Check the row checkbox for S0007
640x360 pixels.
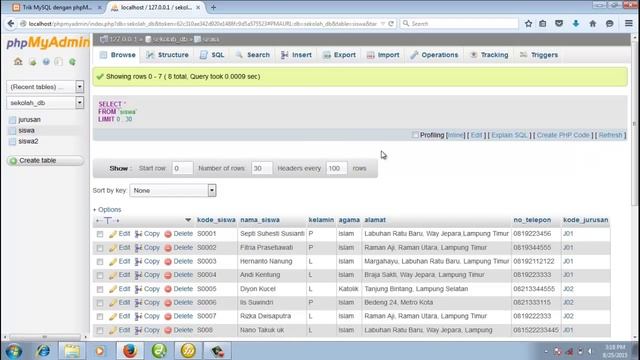[x=100, y=317]
